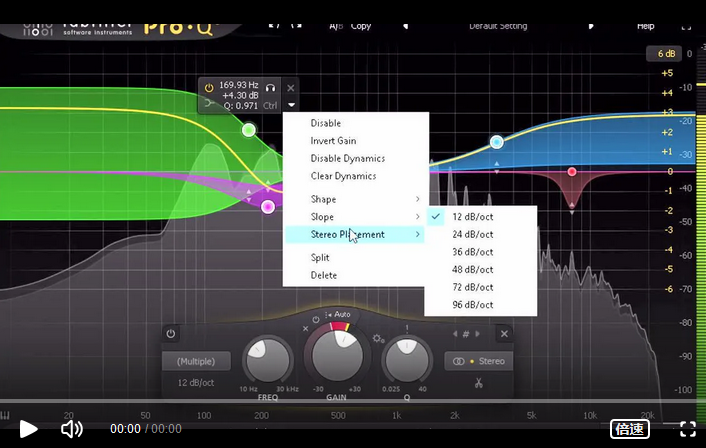706x448 pixels.
Task: Open the band tooltip dropdown arrow
Action: tap(291, 105)
